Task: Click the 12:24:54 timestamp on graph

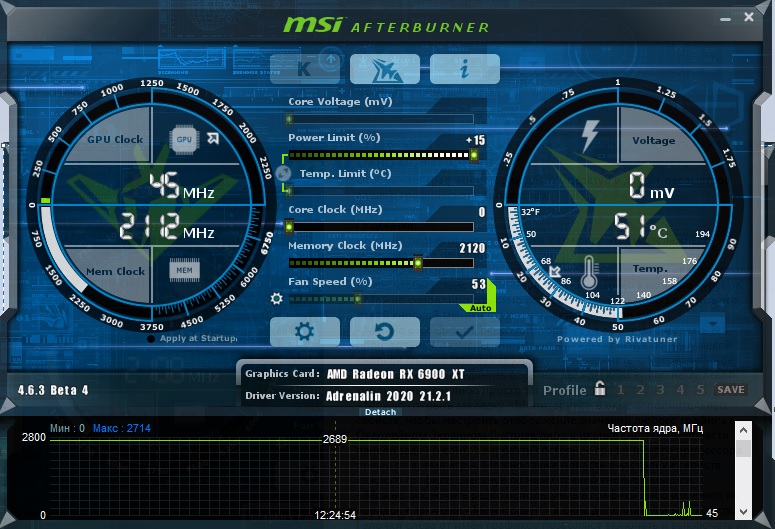Action: tap(335, 515)
